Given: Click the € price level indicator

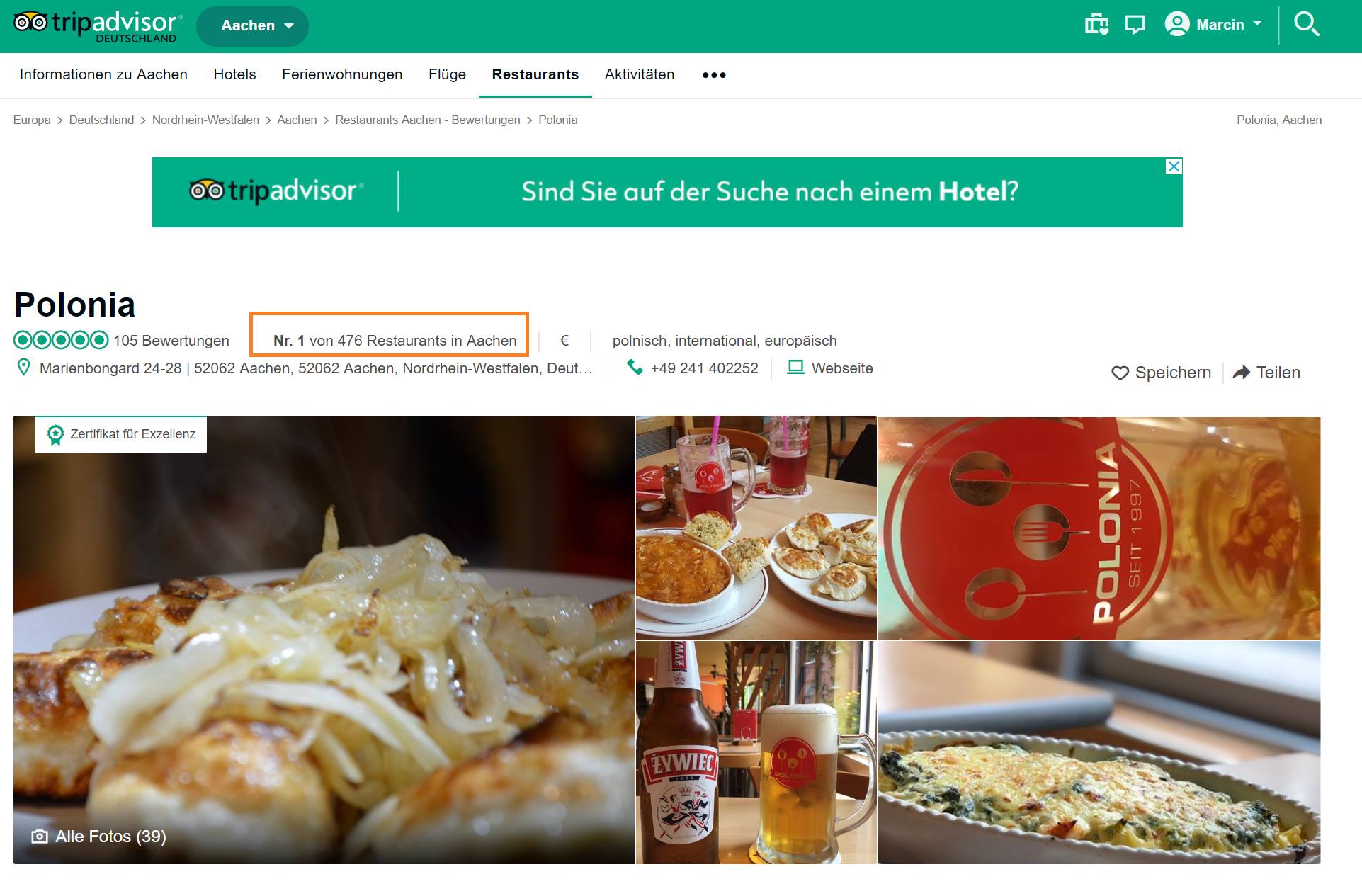Looking at the screenshot, I should [x=564, y=341].
